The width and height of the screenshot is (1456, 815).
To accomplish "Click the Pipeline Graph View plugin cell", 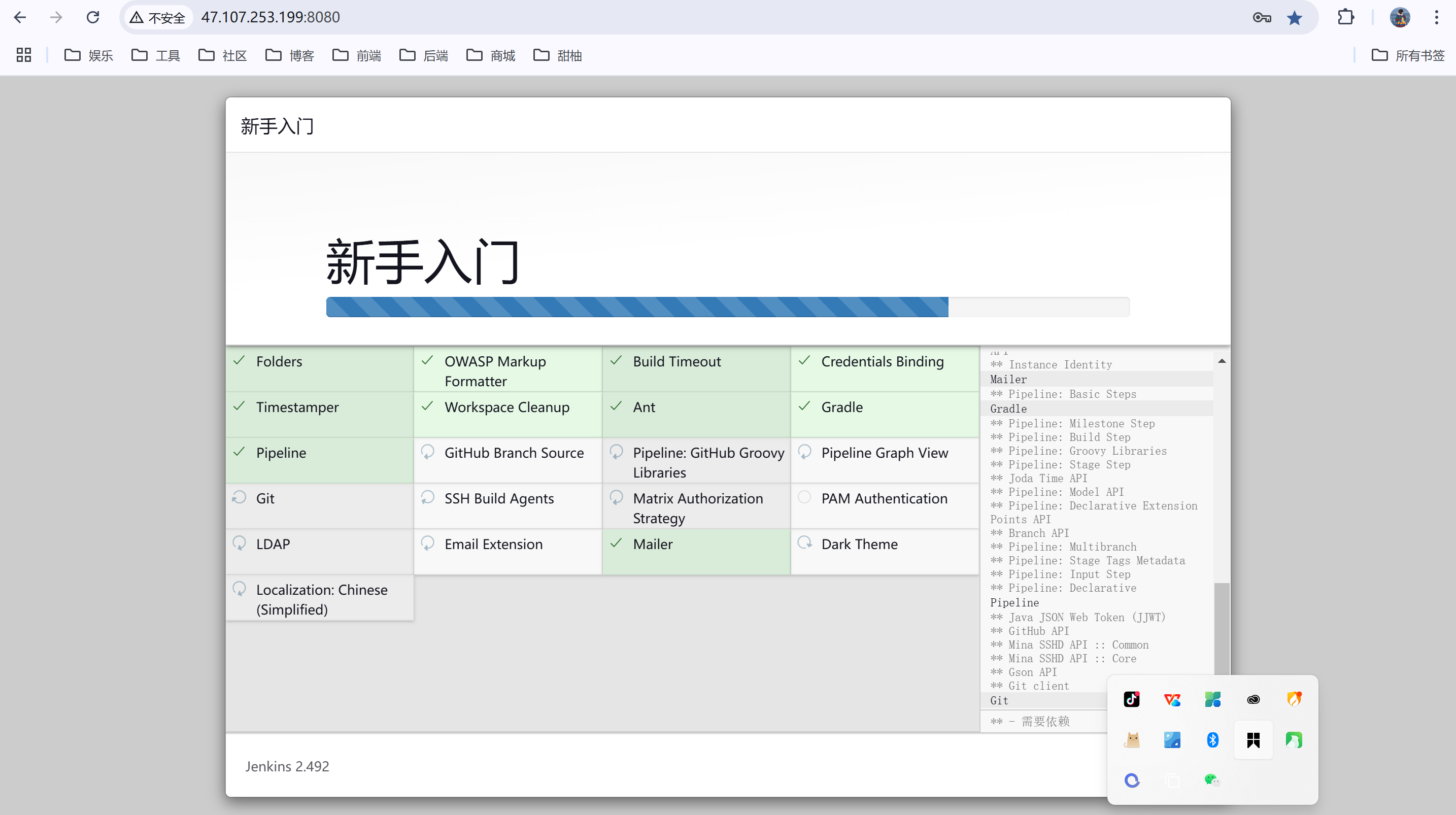I will [885, 461].
